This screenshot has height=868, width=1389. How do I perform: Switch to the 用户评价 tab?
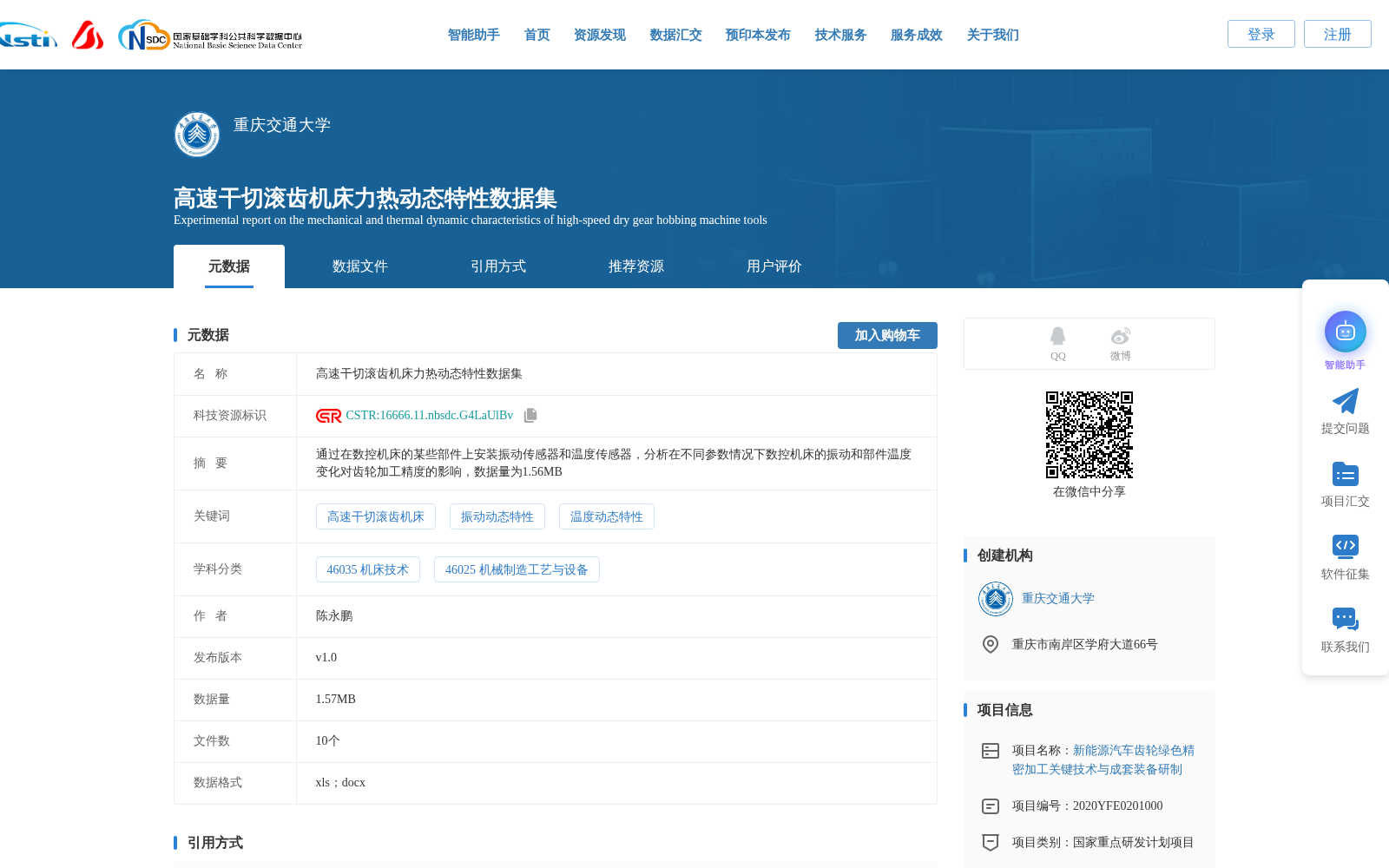[774, 266]
